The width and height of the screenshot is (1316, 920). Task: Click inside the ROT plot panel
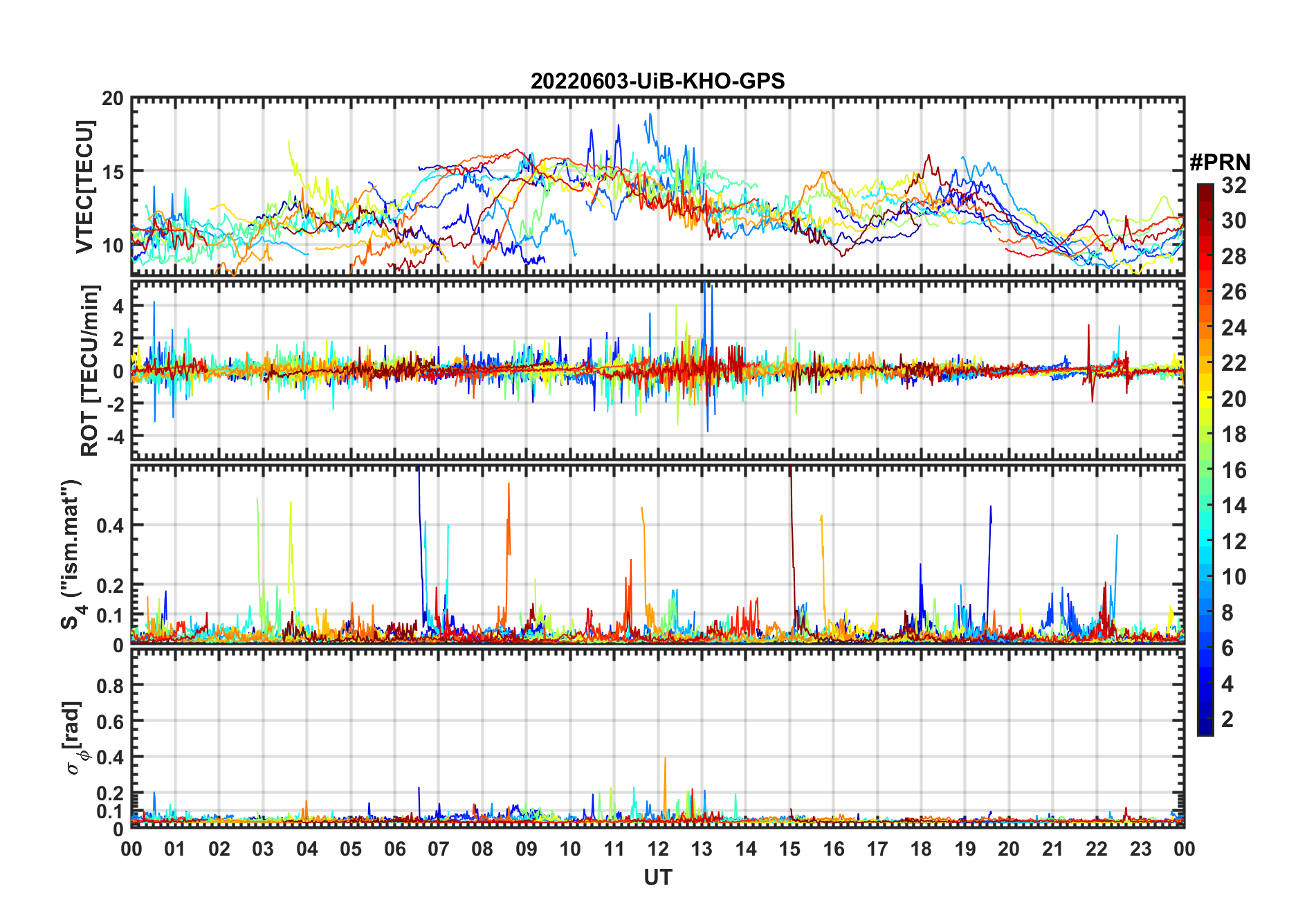657,369
